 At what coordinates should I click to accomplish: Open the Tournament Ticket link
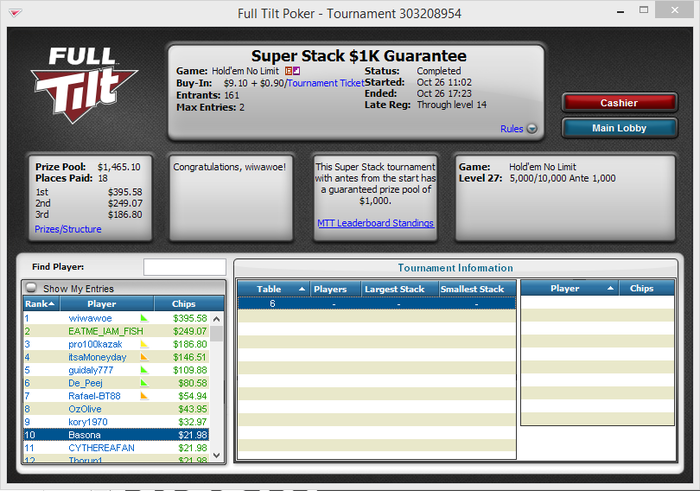(x=326, y=83)
